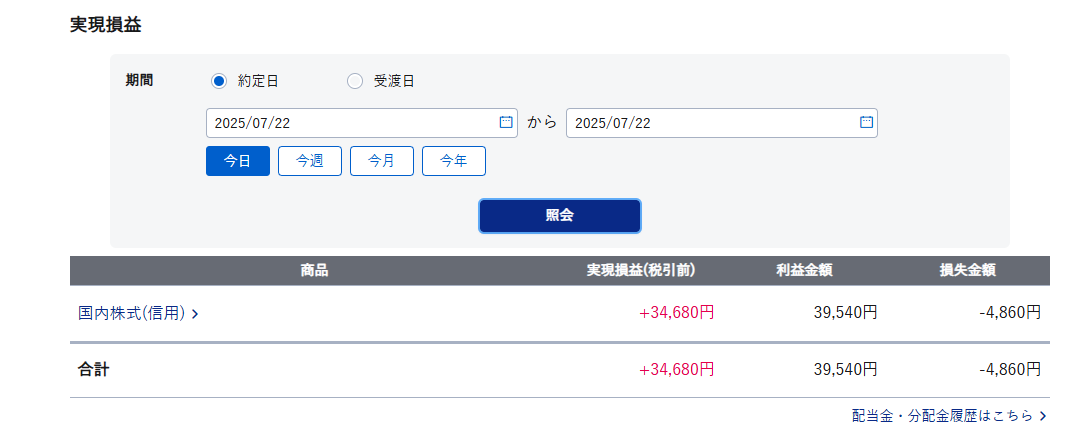1072x433 pixels.
Task: Select the 約定日 radio button
Action: tap(218, 81)
